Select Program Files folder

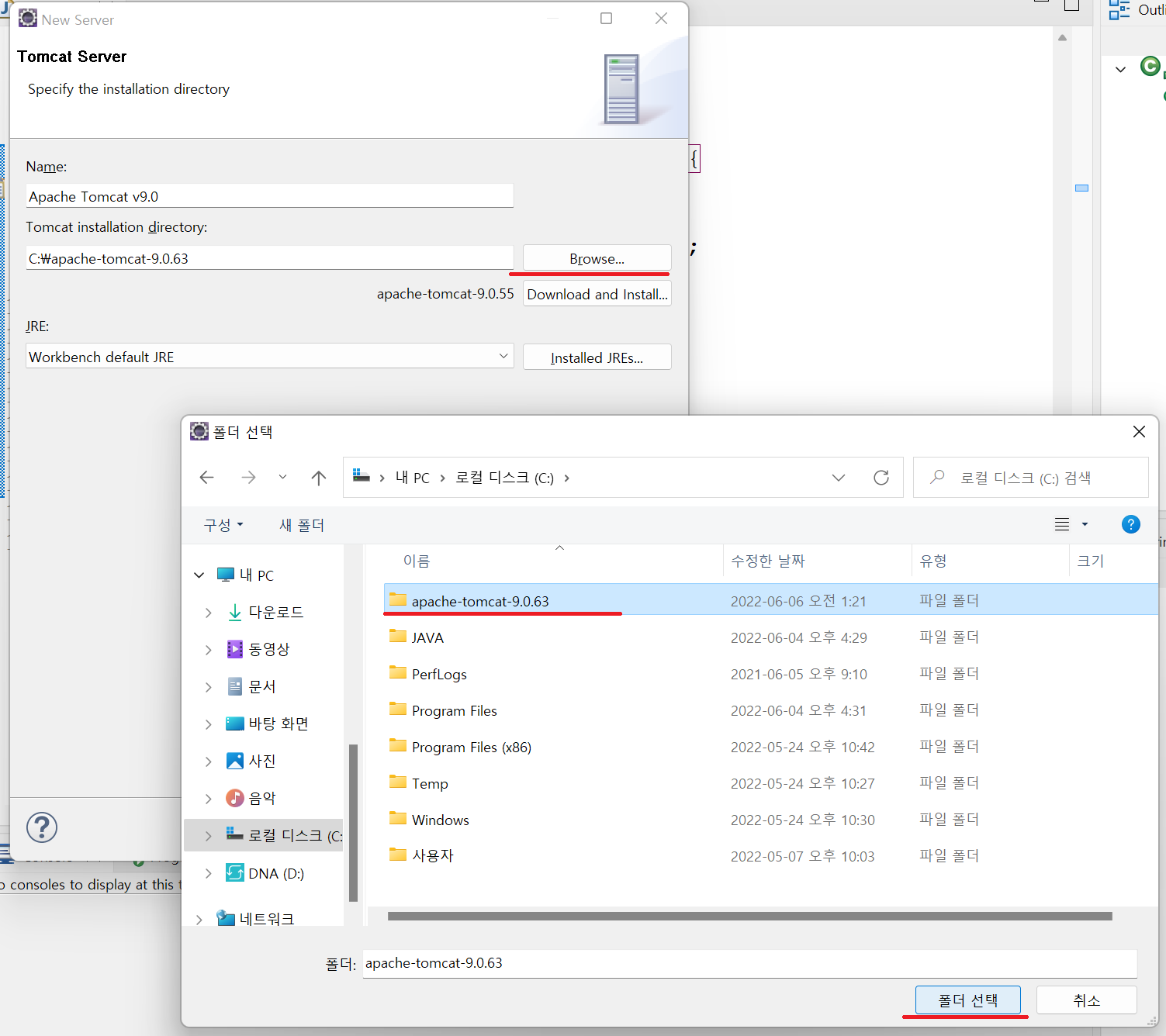(455, 710)
